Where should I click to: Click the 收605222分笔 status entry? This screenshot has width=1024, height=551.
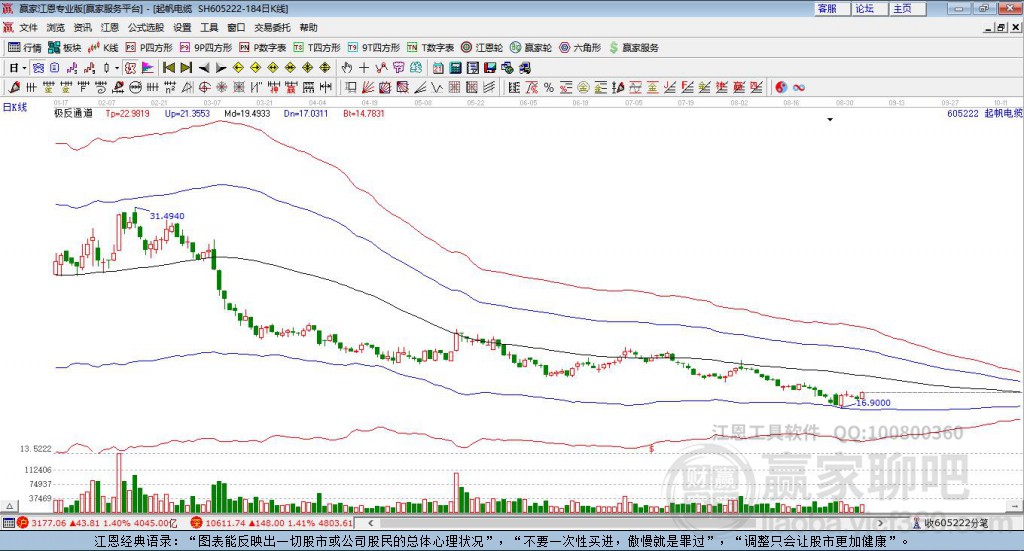click(x=951, y=523)
